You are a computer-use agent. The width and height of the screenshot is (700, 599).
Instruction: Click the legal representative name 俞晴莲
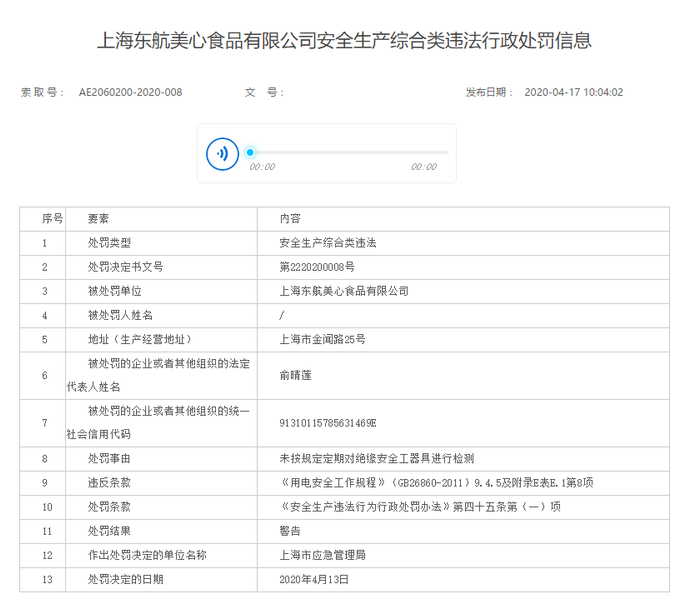coord(296,375)
